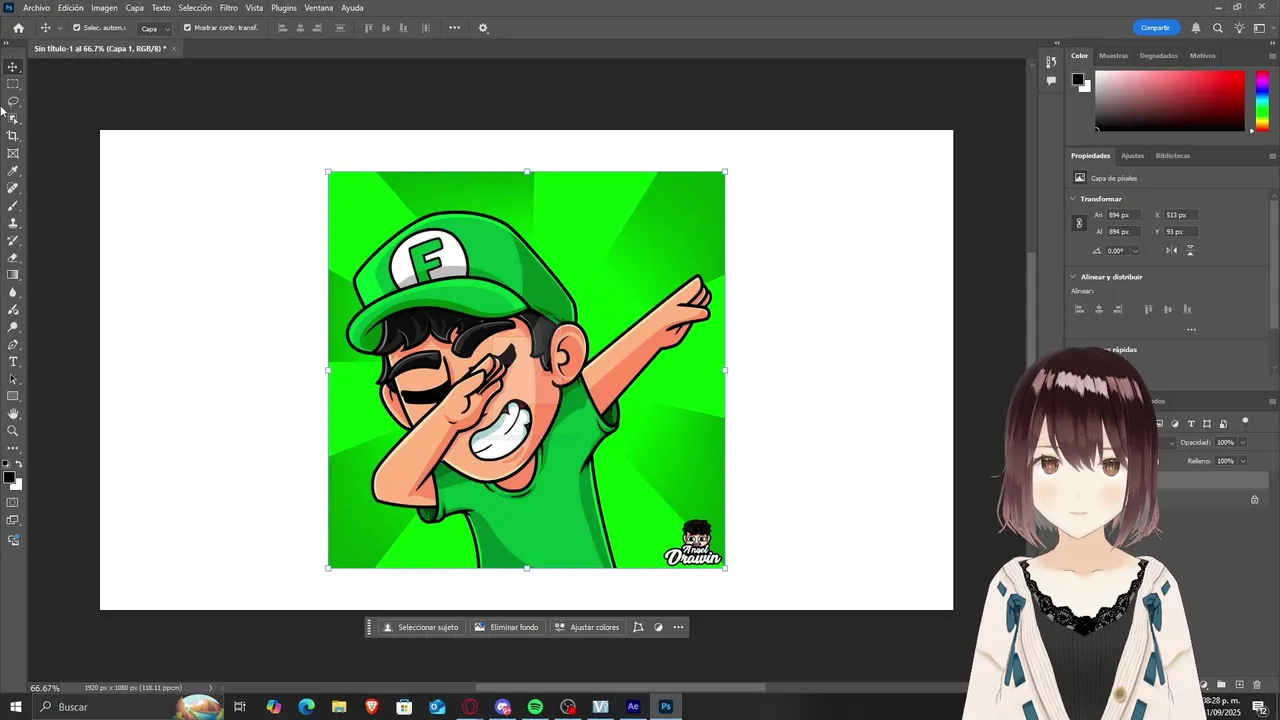Flip horizontally in Transformar section
The width and height of the screenshot is (1280, 720).
[1172, 250]
